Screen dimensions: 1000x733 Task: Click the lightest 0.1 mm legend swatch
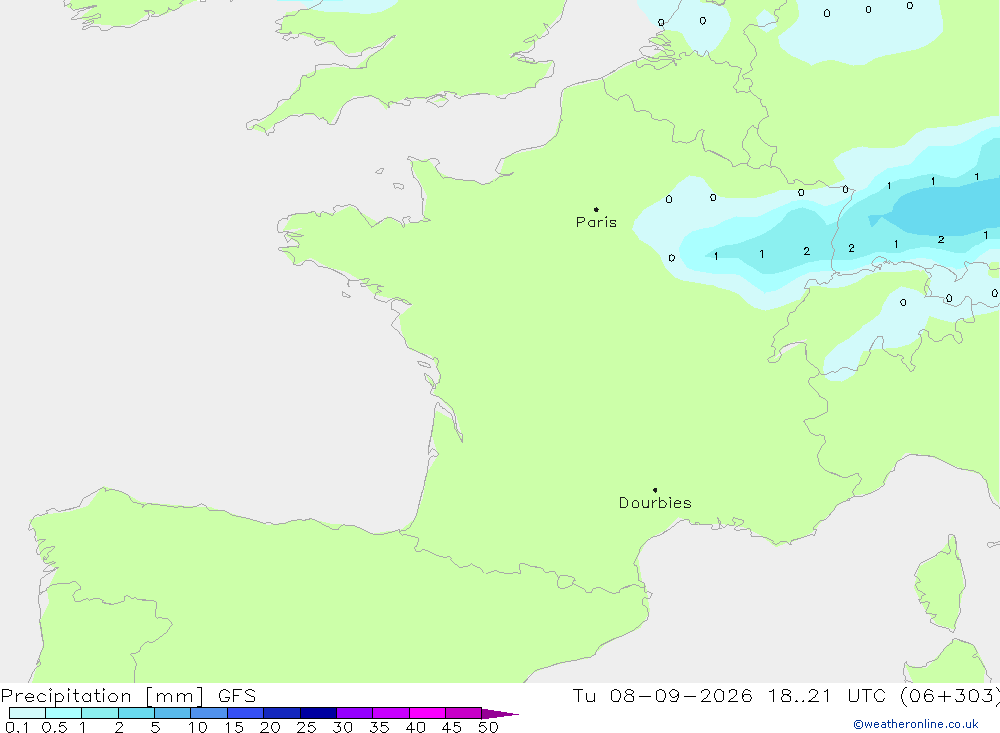tap(27, 713)
